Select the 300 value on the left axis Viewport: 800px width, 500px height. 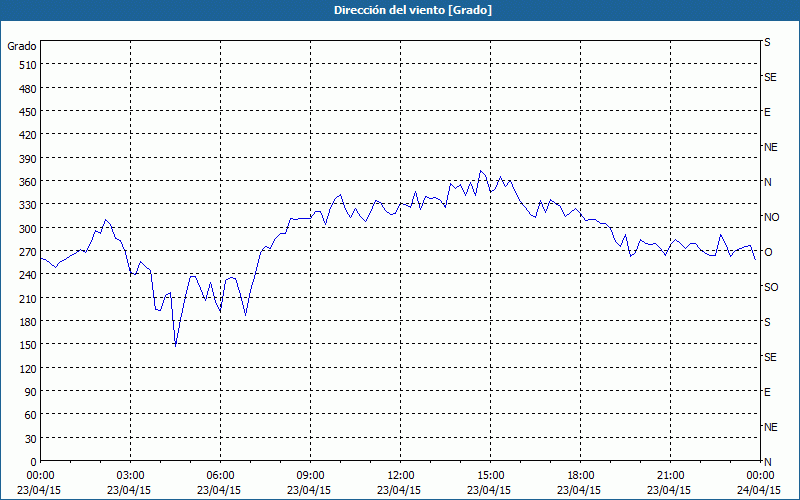[x=28, y=229]
